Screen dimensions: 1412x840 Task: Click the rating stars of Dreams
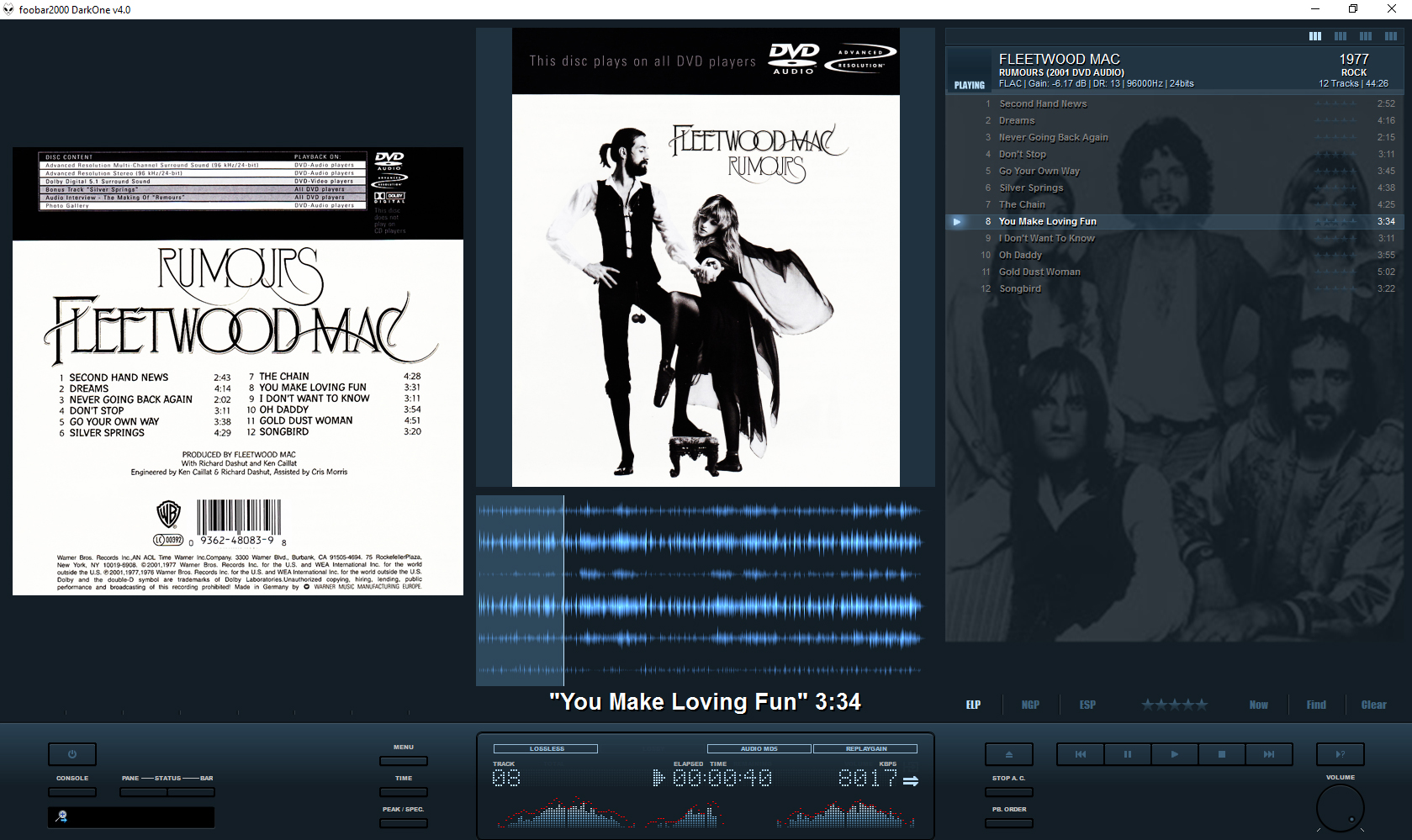click(x=1336, y=120)
